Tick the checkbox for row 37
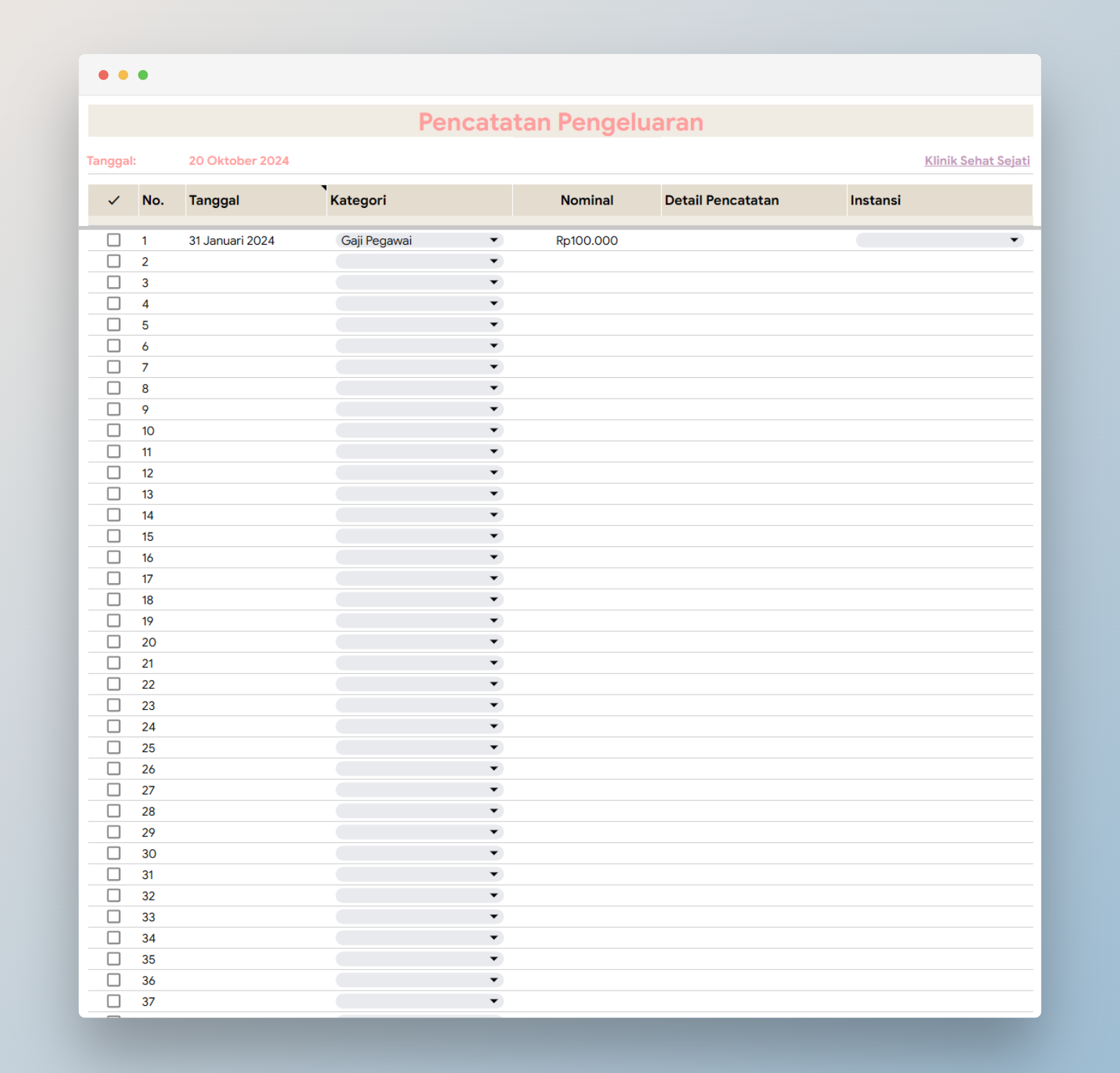1120x1073 pixels. click(114, 1001)
